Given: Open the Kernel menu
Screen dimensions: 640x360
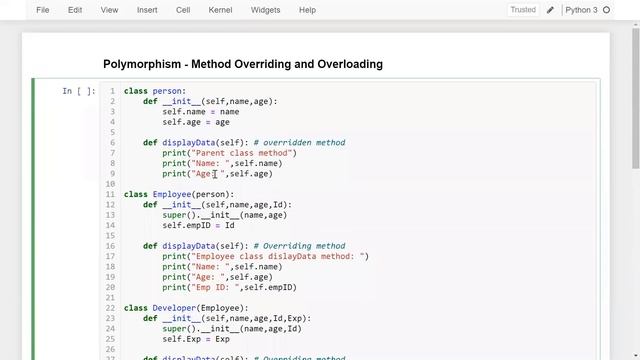Looking at the screenshot, I should (220, 10).
